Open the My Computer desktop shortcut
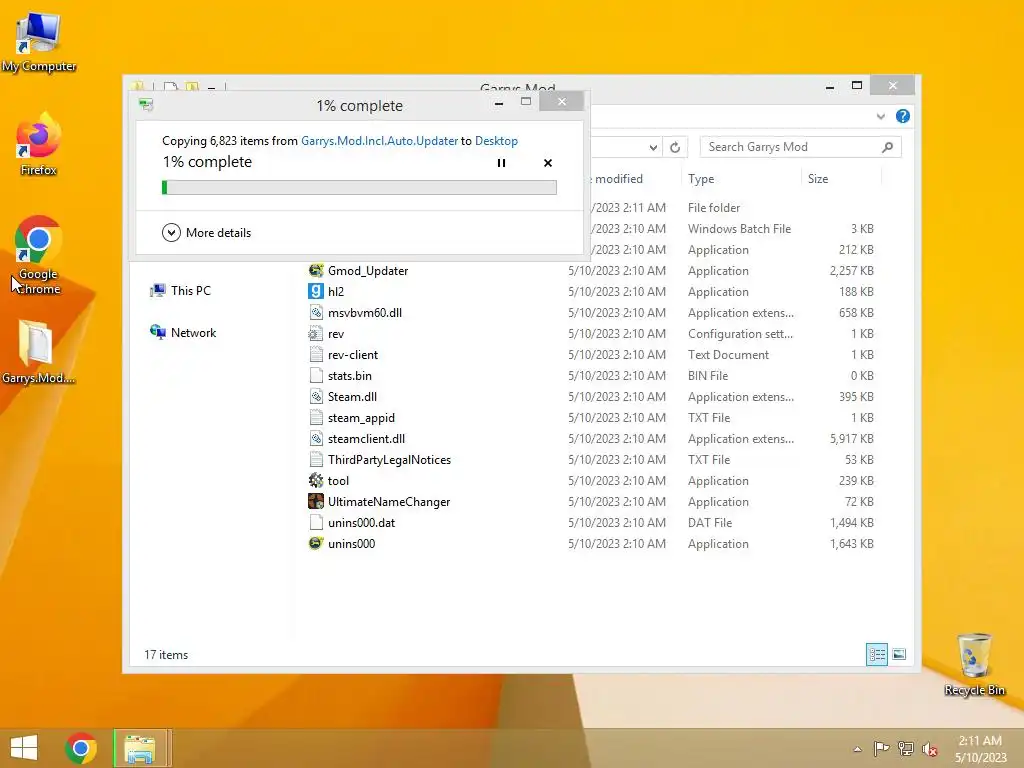Image resolution: width=1024 pixels, height=768 pixels. 39,42
